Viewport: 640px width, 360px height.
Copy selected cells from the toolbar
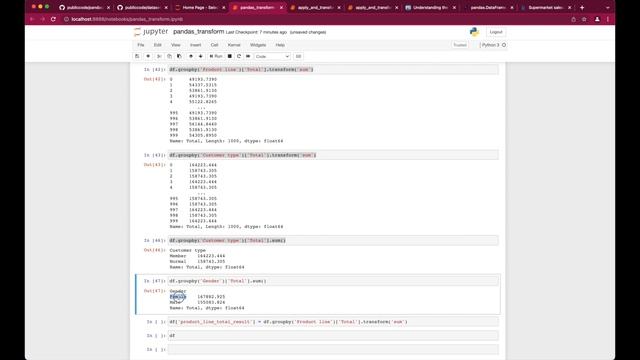[x=169, y=56]
